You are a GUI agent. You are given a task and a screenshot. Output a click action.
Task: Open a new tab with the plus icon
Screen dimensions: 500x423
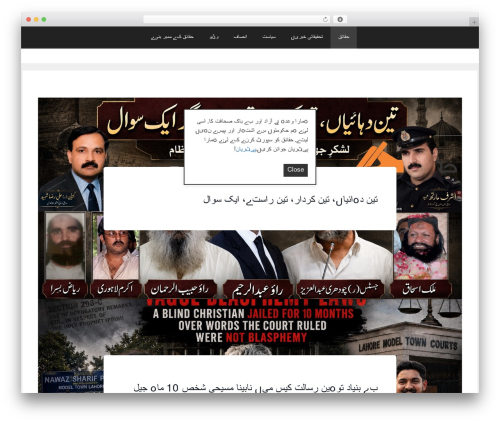(474, 22)
